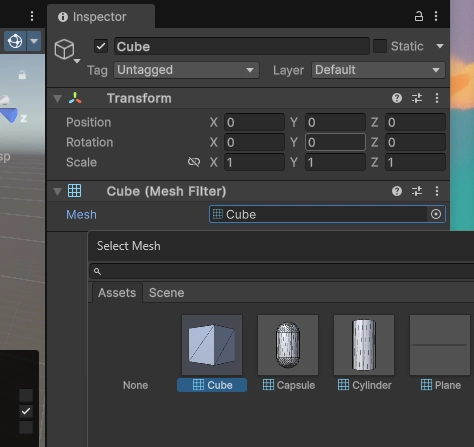Edit the Scale X field
The height and width of the screenshot is (447, 474).
click(254, 162)
